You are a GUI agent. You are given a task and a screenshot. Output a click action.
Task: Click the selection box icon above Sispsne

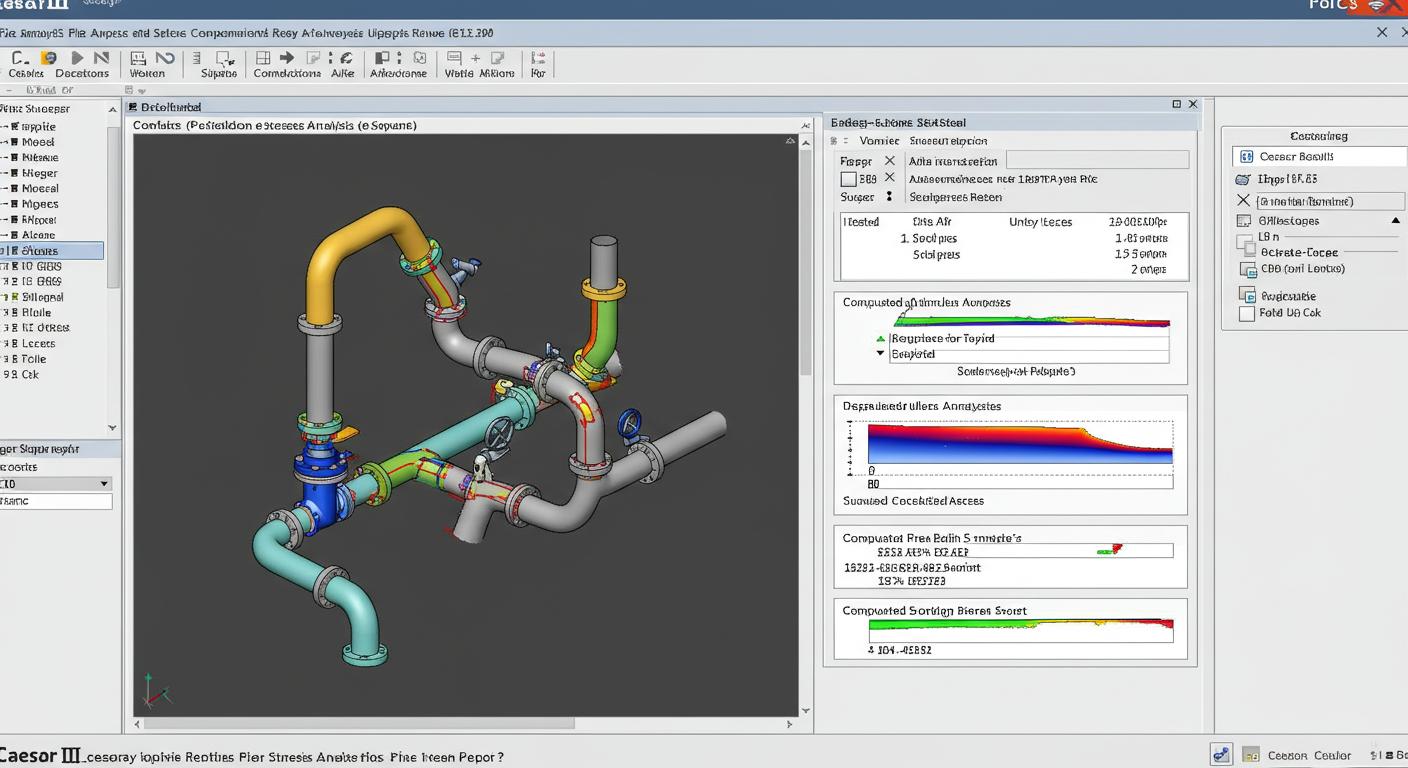(x=226, y=60)
